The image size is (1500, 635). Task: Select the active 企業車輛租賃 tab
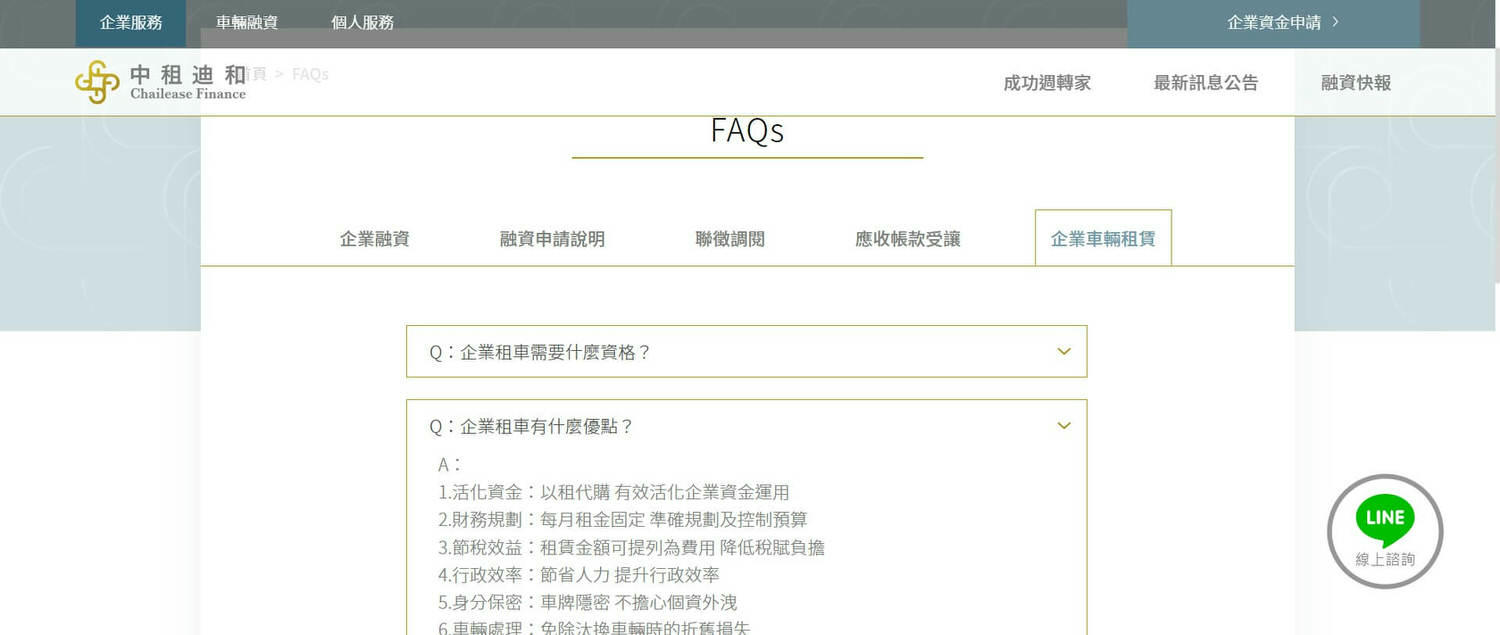(1103, 238)
